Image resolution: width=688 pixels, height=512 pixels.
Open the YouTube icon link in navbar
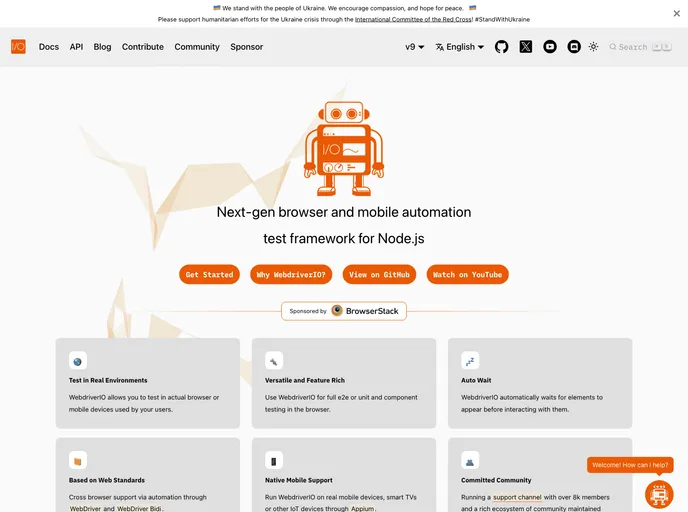pyautogui.click(x=550, y=47)
